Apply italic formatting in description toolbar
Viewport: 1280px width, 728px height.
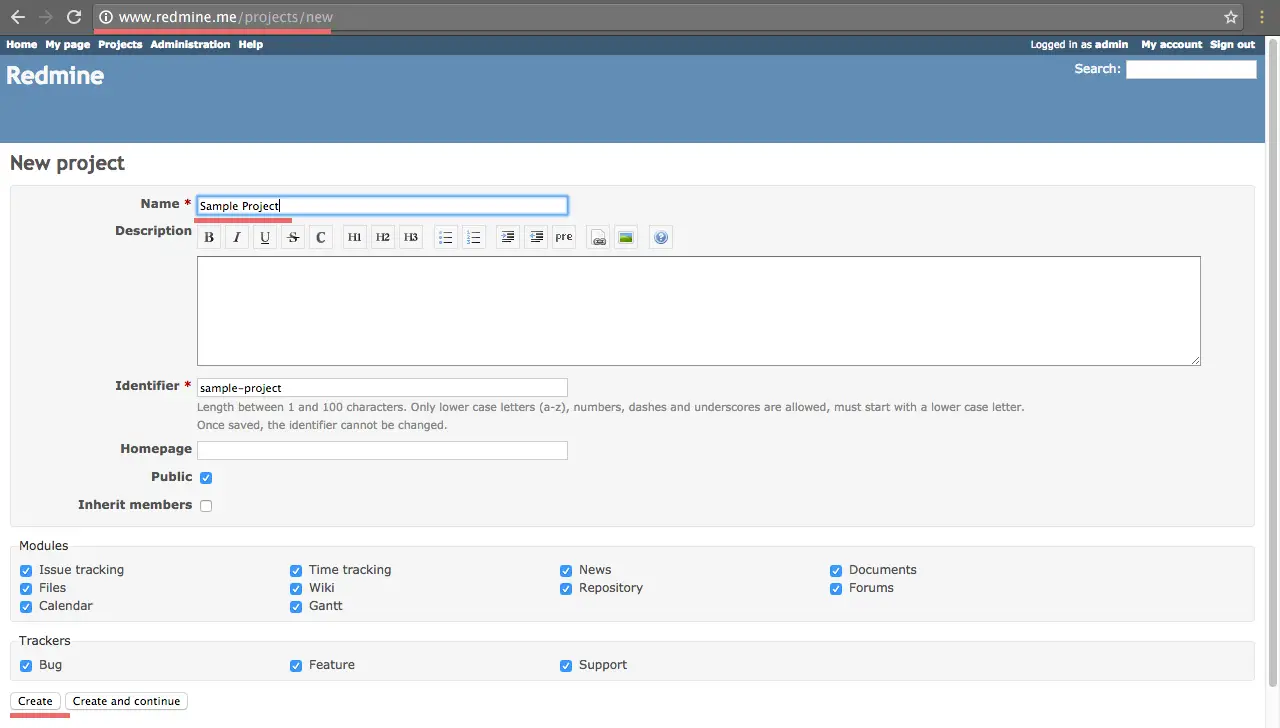pyautogui.click(x=237, y=237)
